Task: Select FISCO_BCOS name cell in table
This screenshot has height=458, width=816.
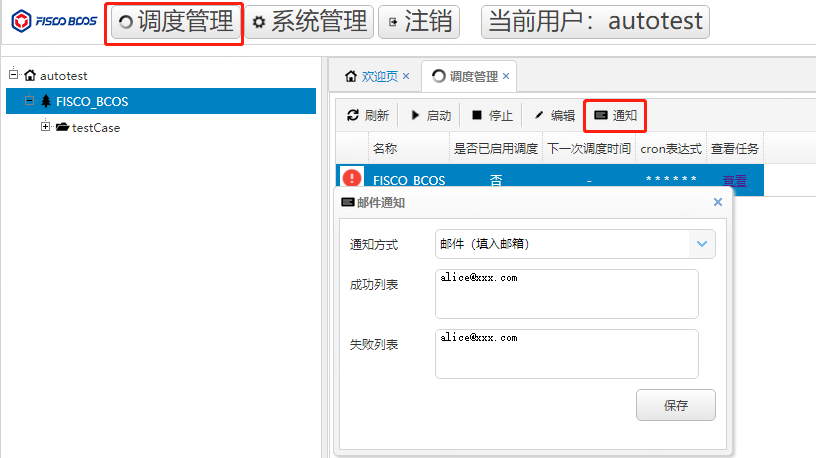Action: tap(409, 181)
